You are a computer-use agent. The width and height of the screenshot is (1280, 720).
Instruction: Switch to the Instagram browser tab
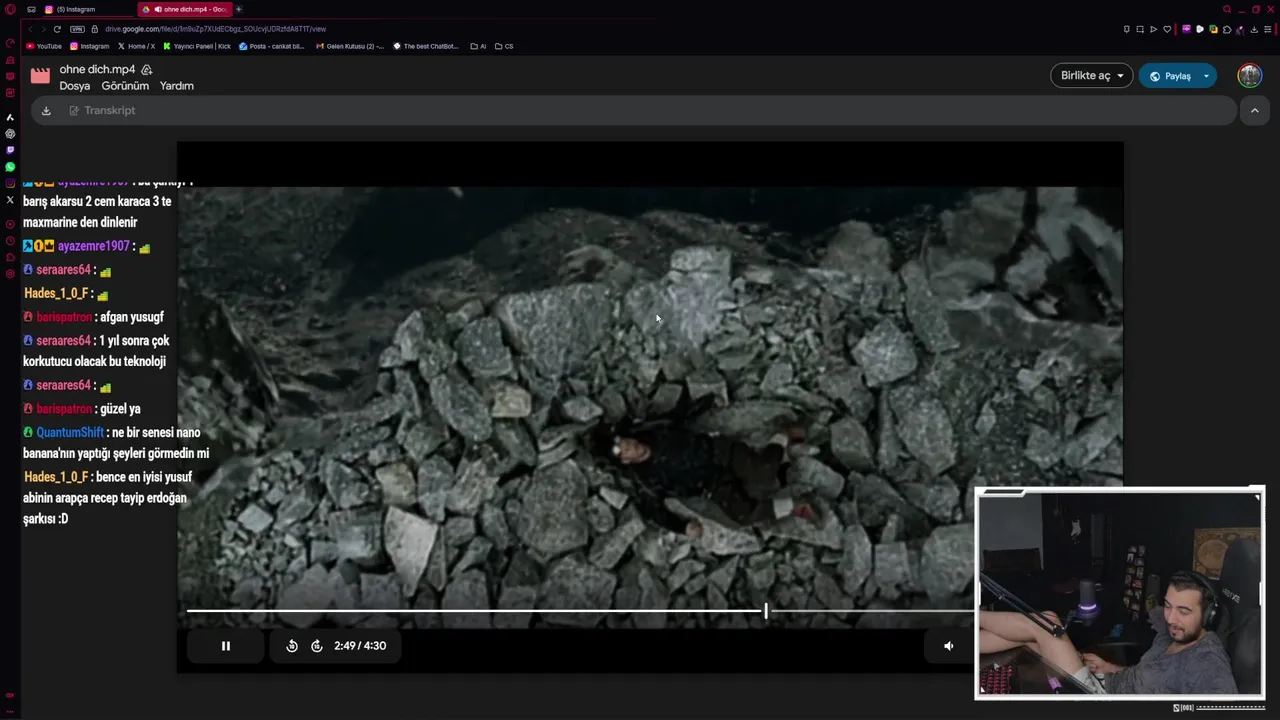[x=86, y=9]
